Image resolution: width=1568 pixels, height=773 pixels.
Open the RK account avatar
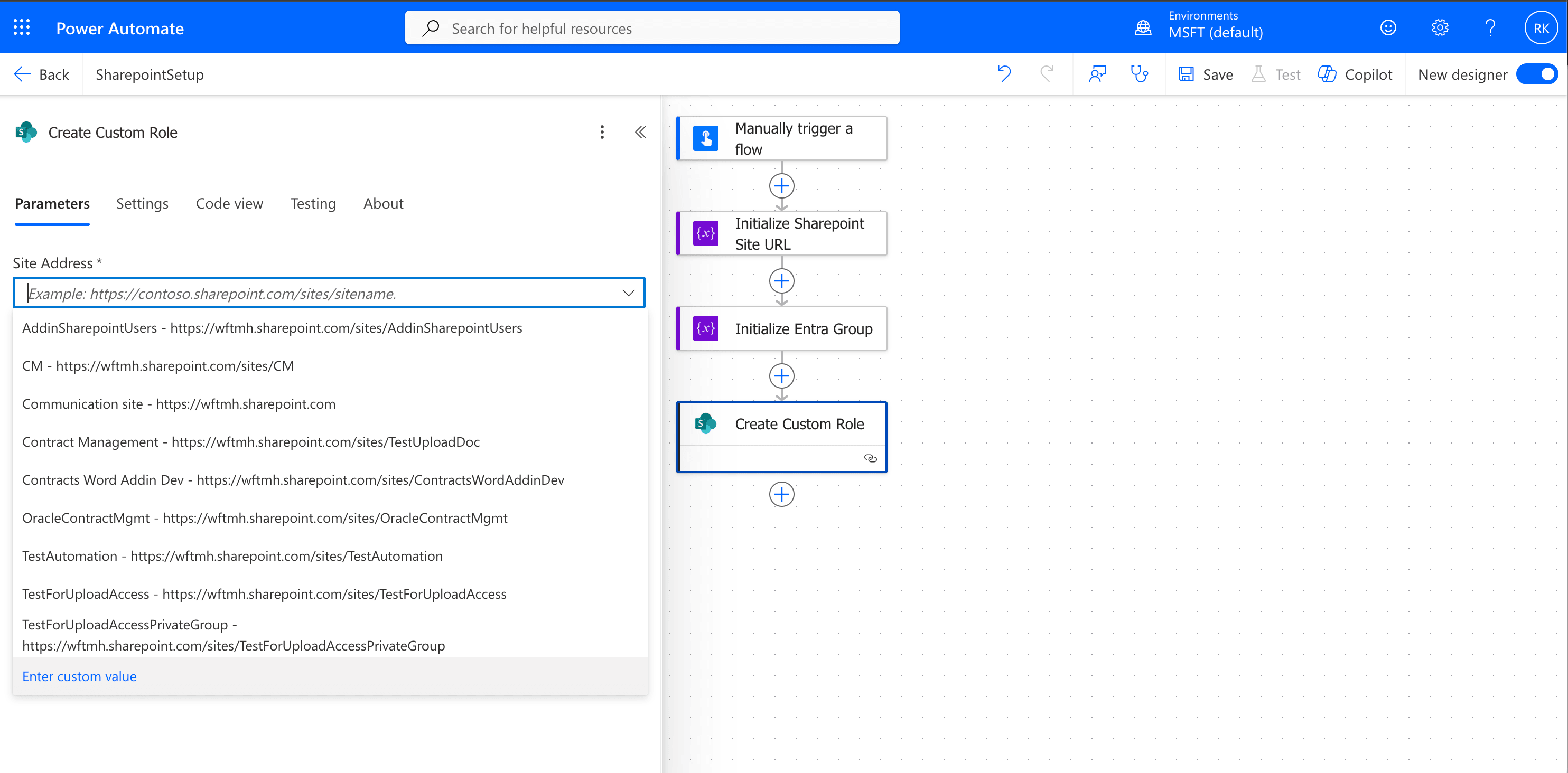pyautogui.click(x=1541, y=28)
